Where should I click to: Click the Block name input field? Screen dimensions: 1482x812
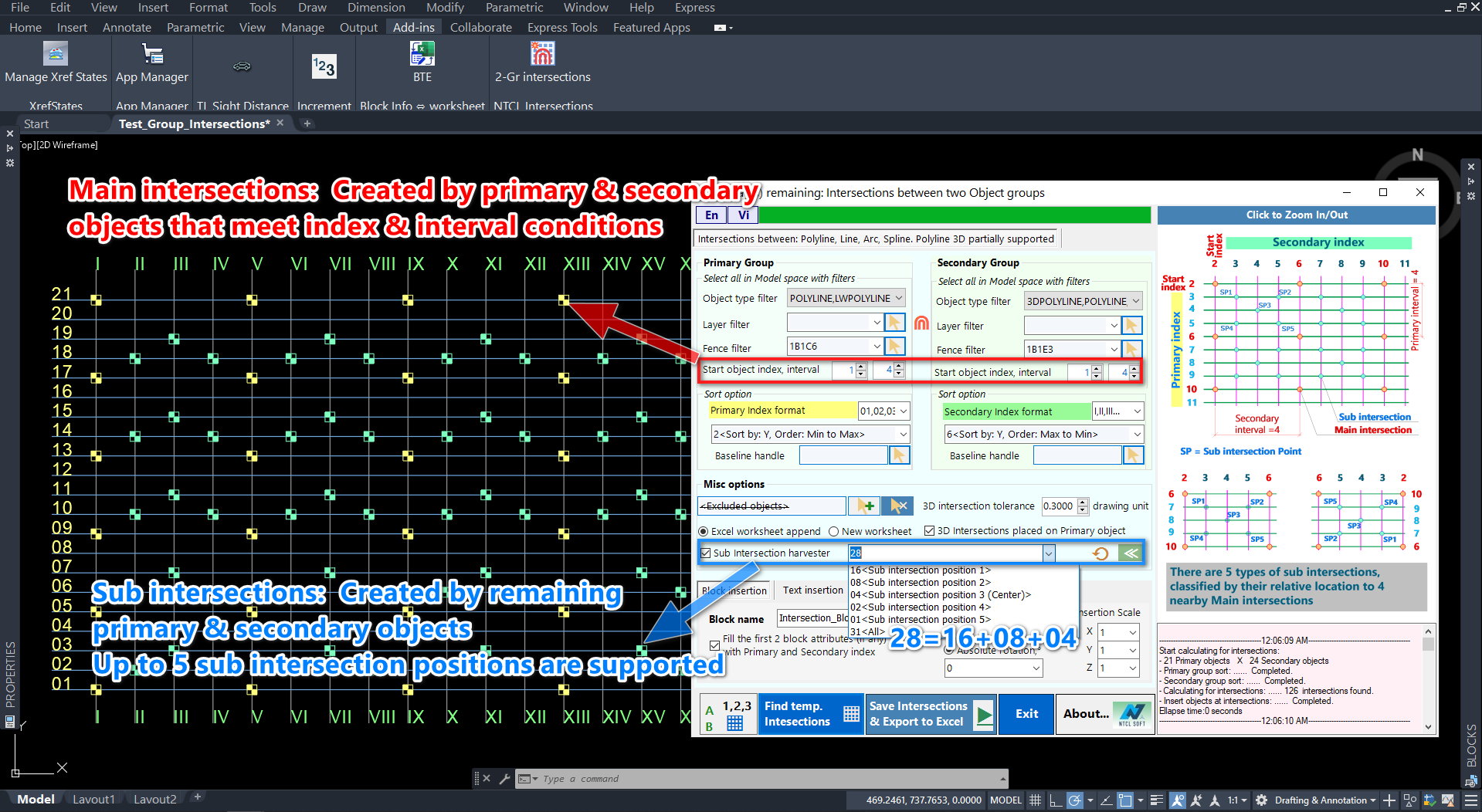(x=812, y=618)
